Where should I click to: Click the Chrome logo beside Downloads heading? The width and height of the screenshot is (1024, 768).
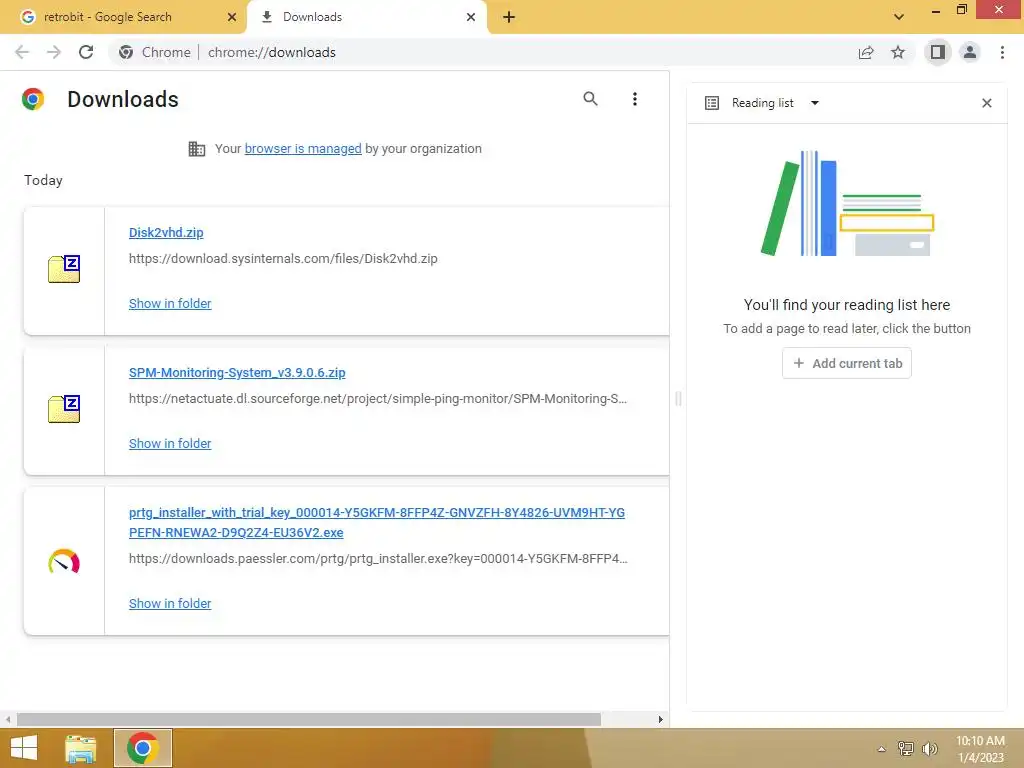pyautogui.click(x=33, y=99)
